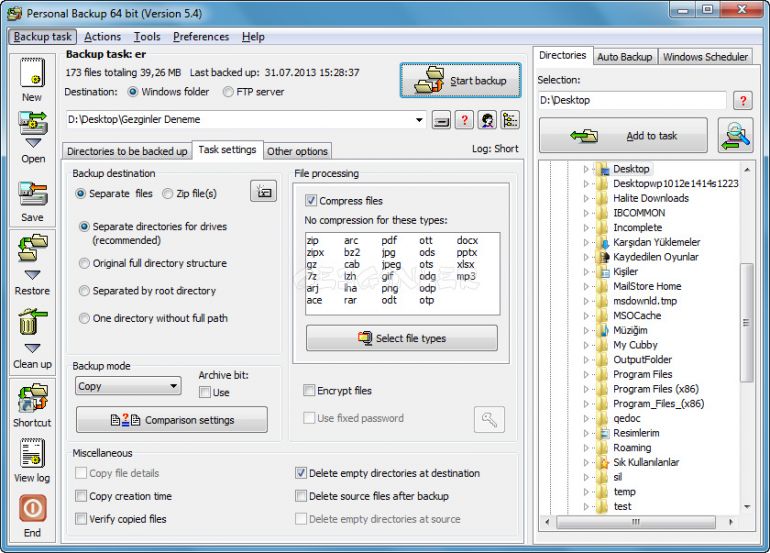This screenshot has width=770, height=553.
Task: Open the Preferences menu
Action: tap(201, 37)
